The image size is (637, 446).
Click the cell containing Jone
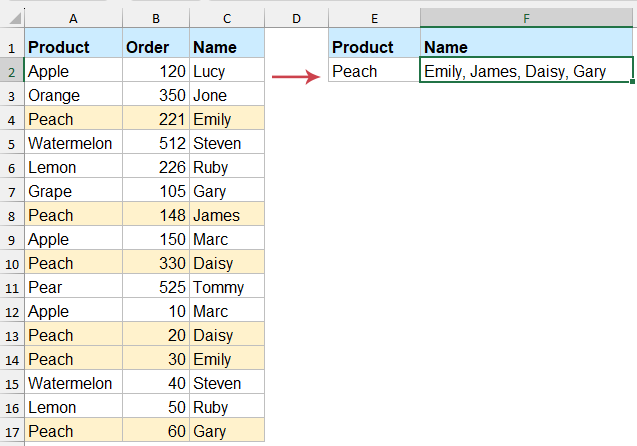tap(227, 96)
